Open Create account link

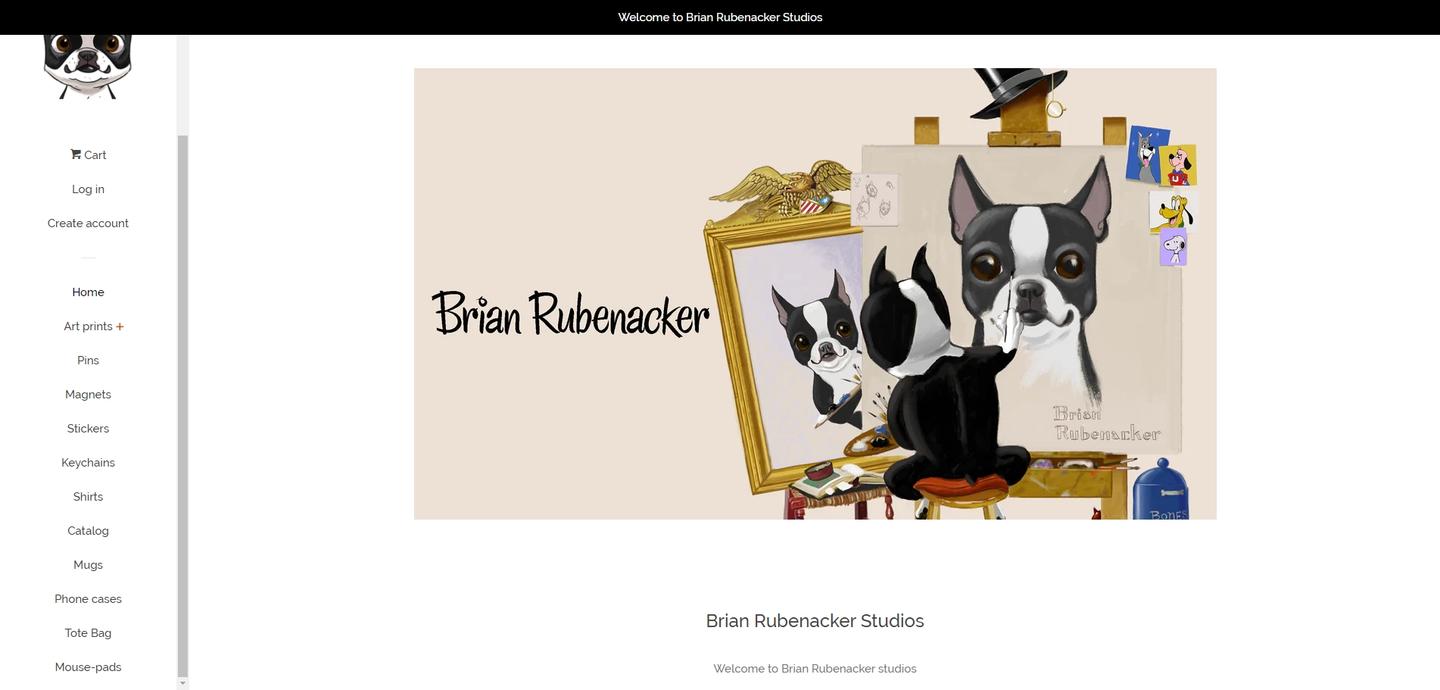[x=88, y=223]
